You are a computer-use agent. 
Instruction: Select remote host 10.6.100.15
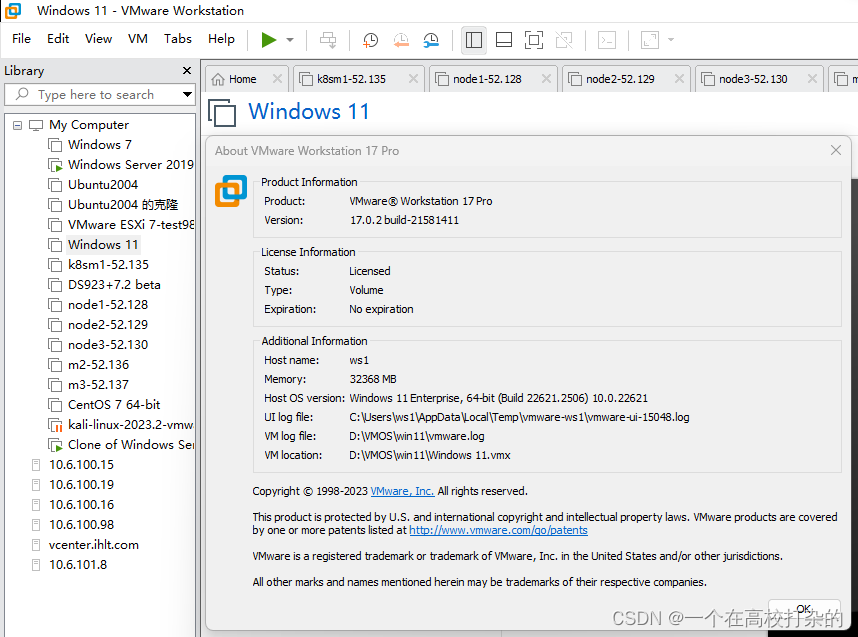click(x=82, y=465)
